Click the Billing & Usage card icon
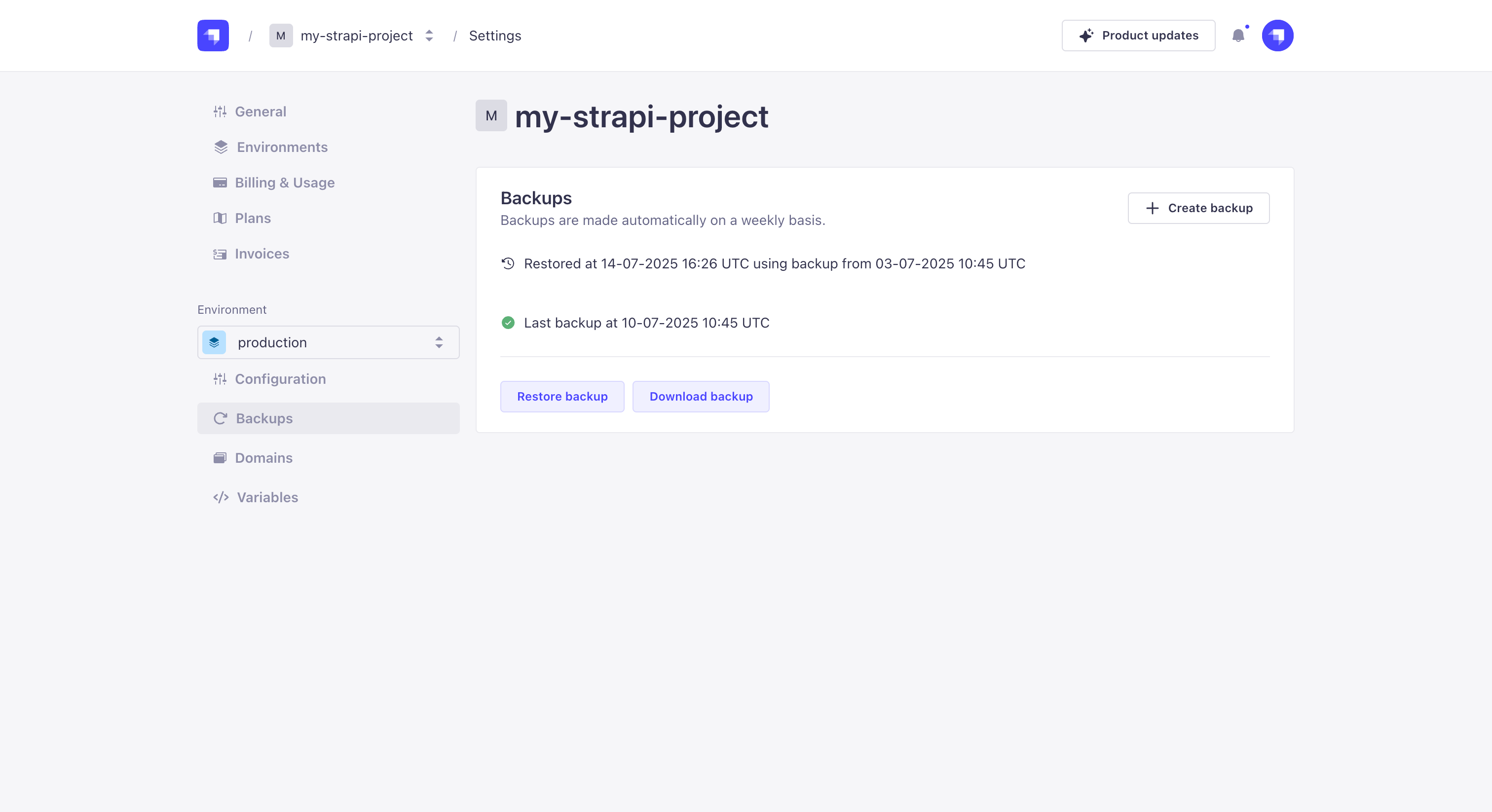1492x812 pixels. coord(220,183)
